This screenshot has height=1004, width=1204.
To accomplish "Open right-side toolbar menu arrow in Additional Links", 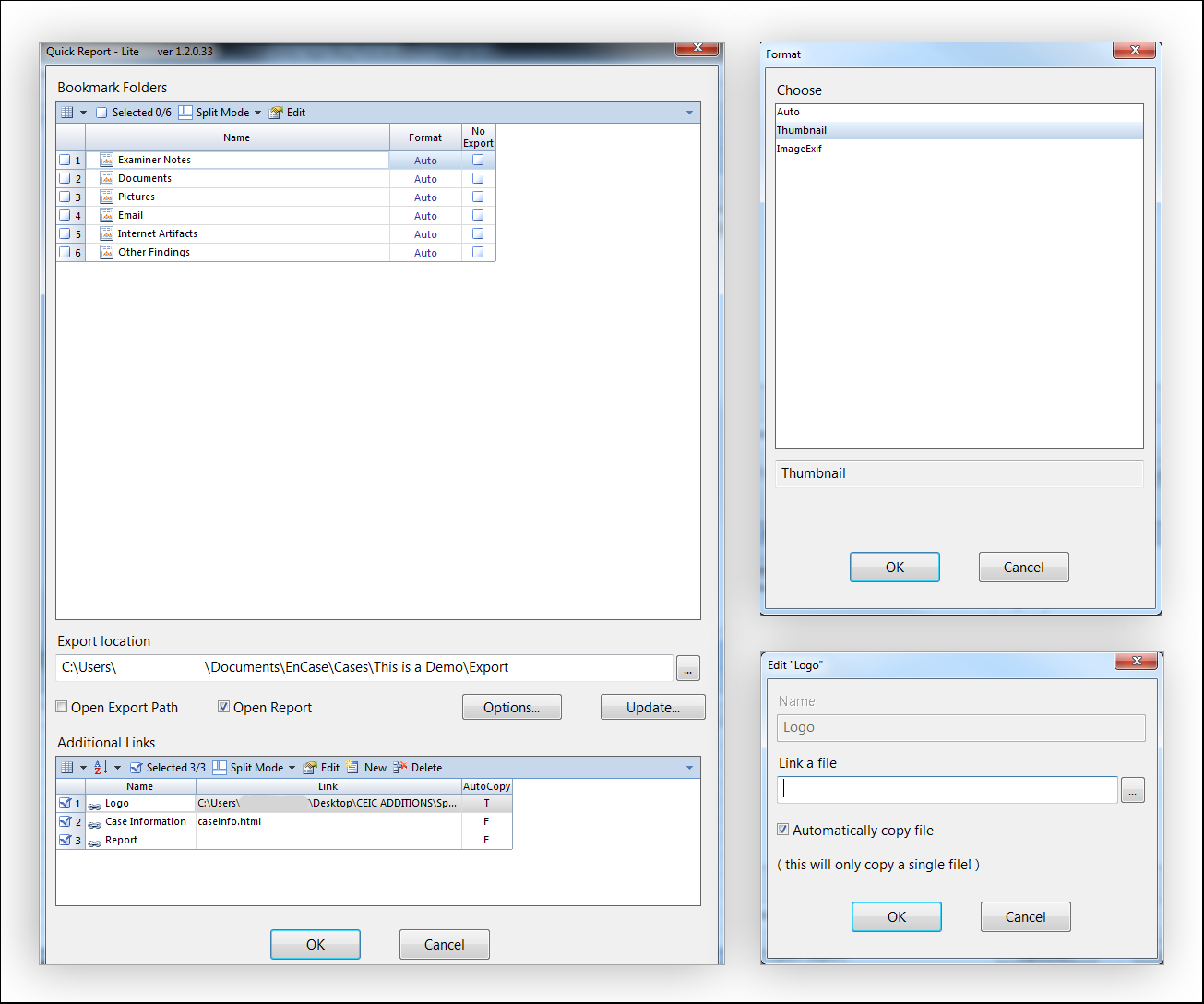I will click(x=690, y=768).
